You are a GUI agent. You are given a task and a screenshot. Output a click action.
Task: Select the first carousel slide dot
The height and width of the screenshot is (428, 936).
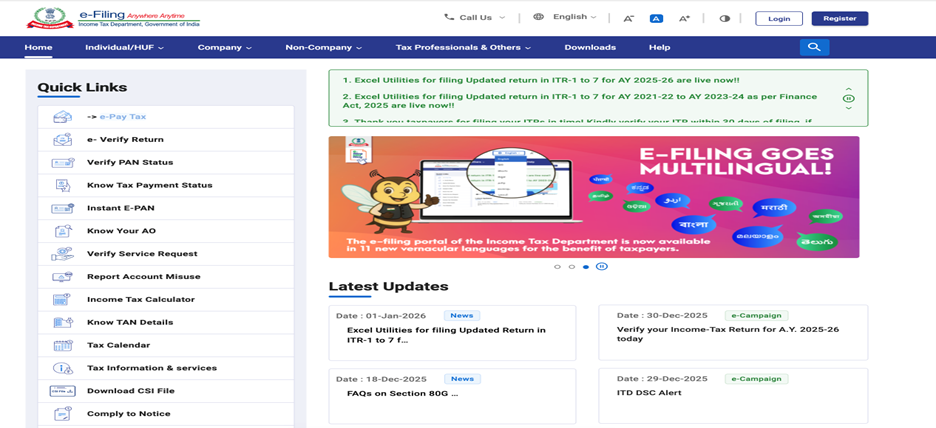557,267
